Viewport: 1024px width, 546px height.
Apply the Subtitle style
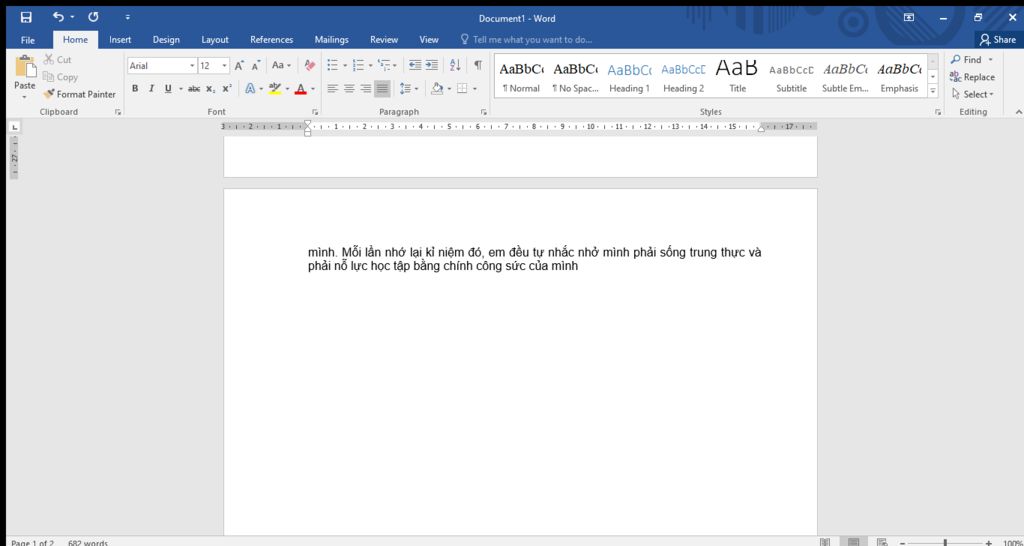pos(792,76)
